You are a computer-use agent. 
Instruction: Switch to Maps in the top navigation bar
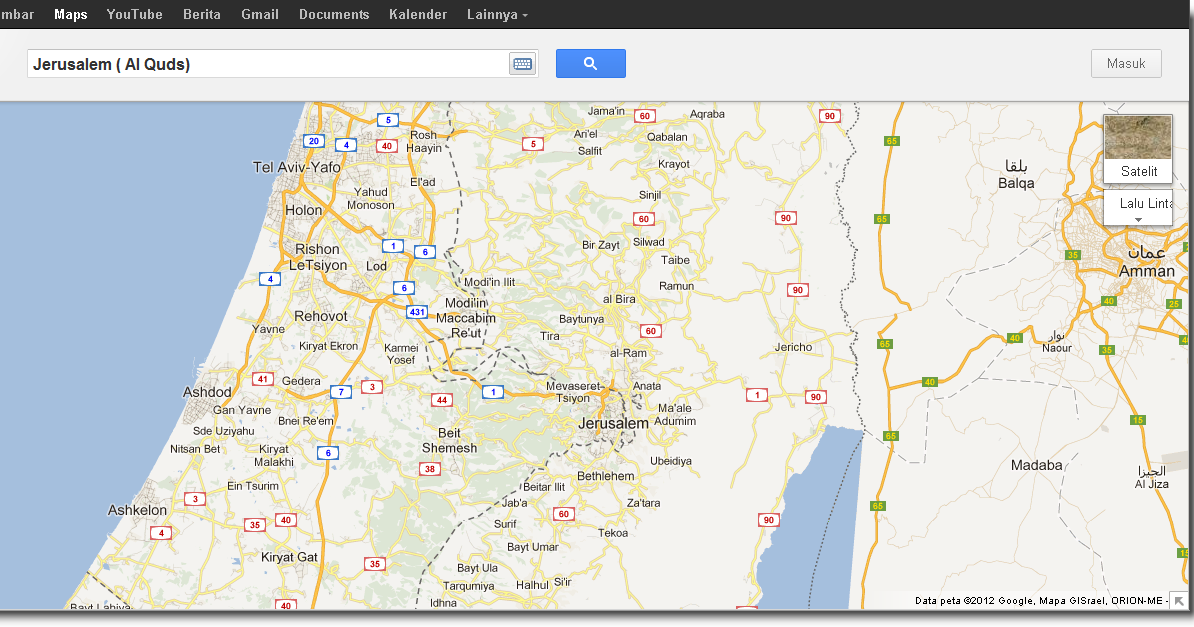point(71,14)
